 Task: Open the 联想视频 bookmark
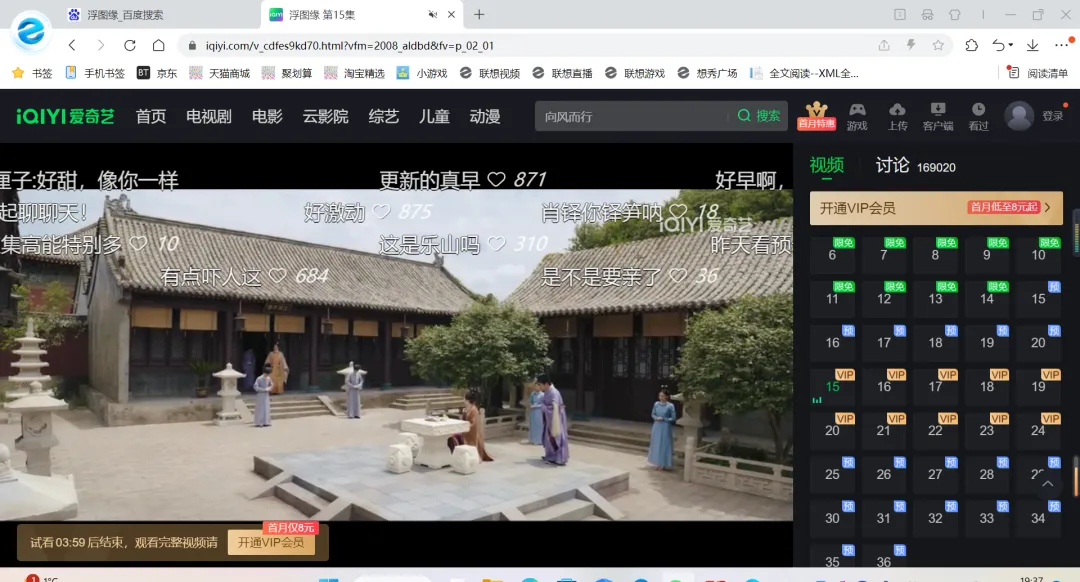coord(490,73)
